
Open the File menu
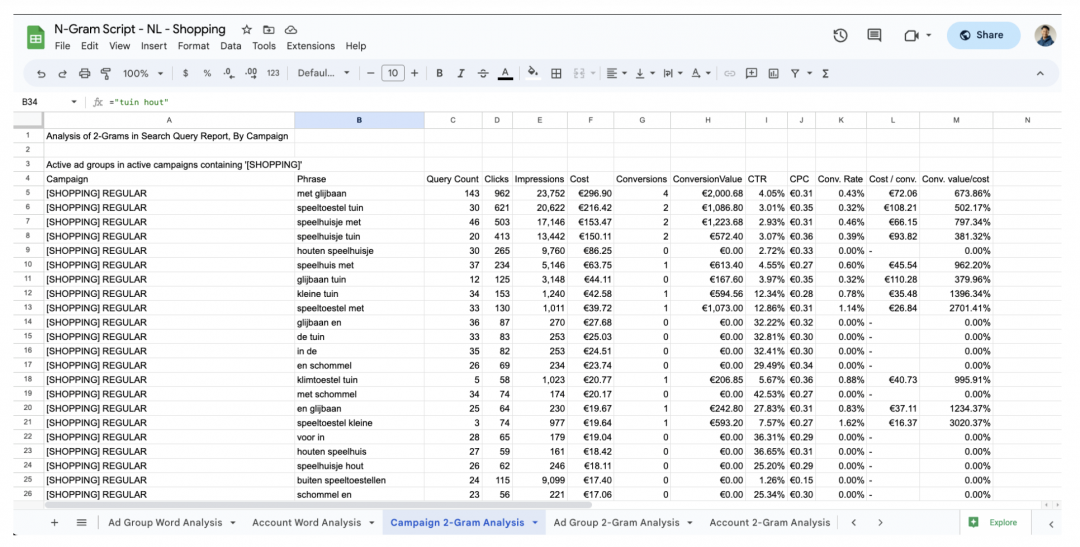tap(62, 46)
